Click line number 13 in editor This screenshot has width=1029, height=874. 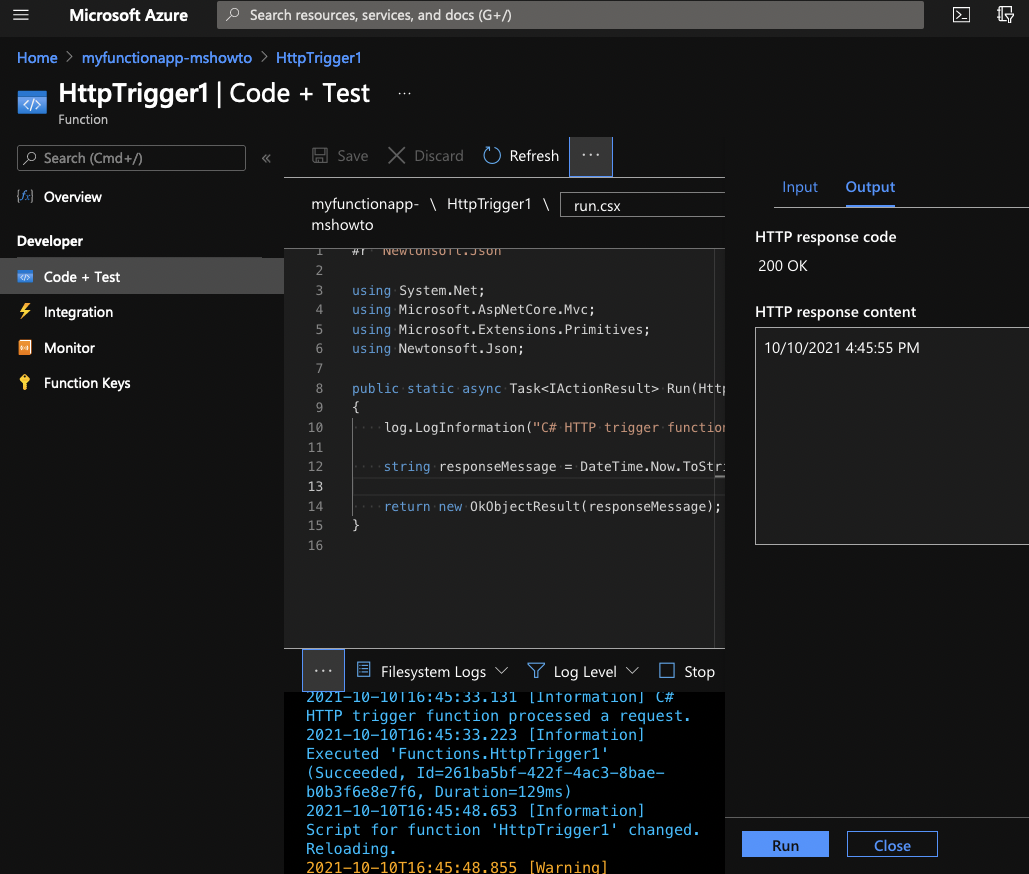[315, 486]
